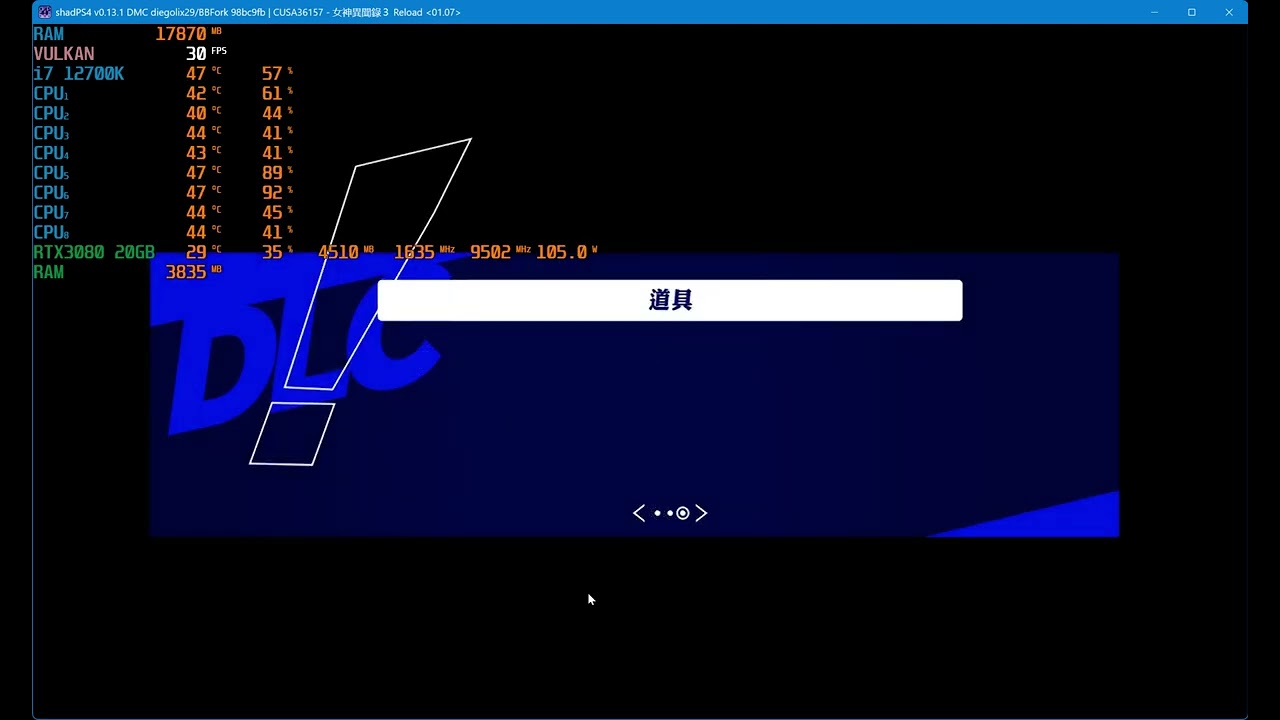This screenshot has width=1280, height=720.
Task: Click the 92 % load value beside CPU6
Action: [277, 193]
